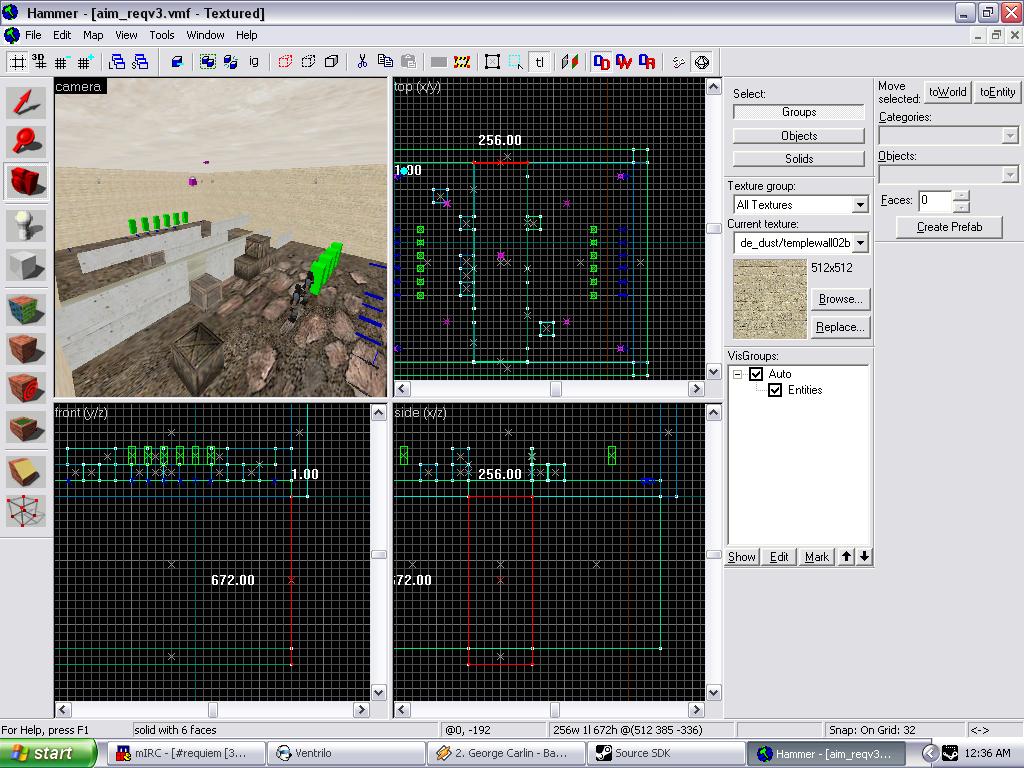Uncheck the Auto visgroup checkbox

(x=756, y=374)
